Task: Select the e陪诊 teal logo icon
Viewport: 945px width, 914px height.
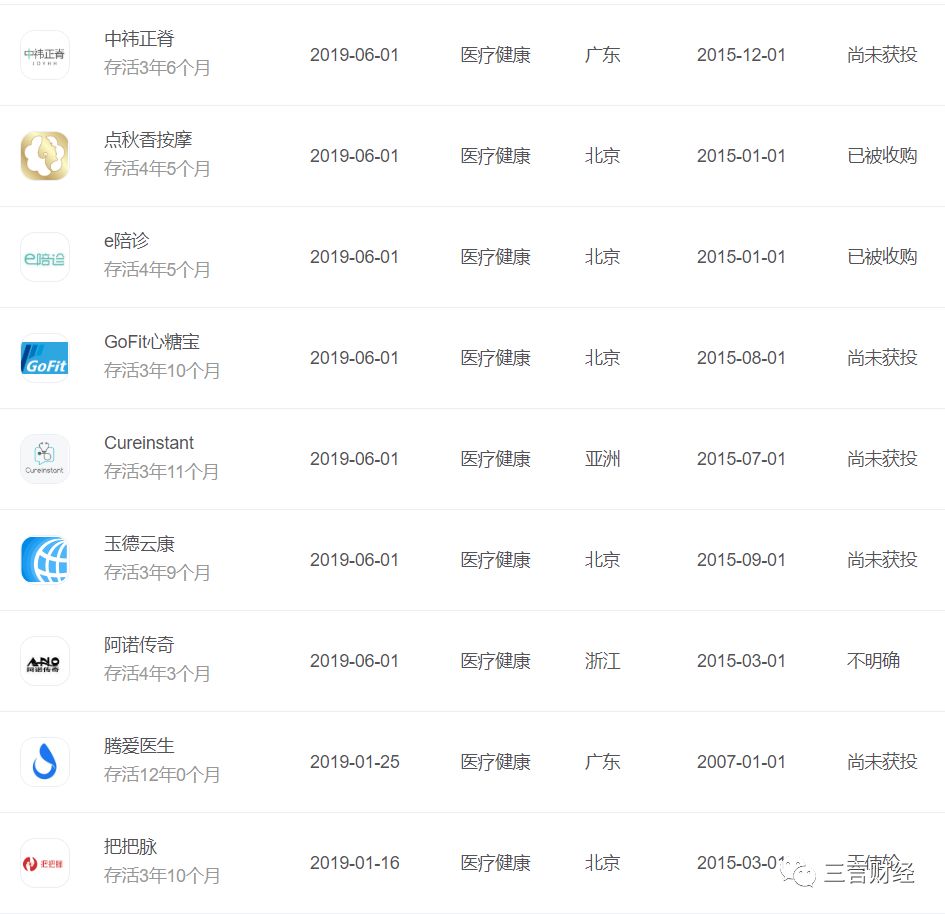Action: point(45,257)
